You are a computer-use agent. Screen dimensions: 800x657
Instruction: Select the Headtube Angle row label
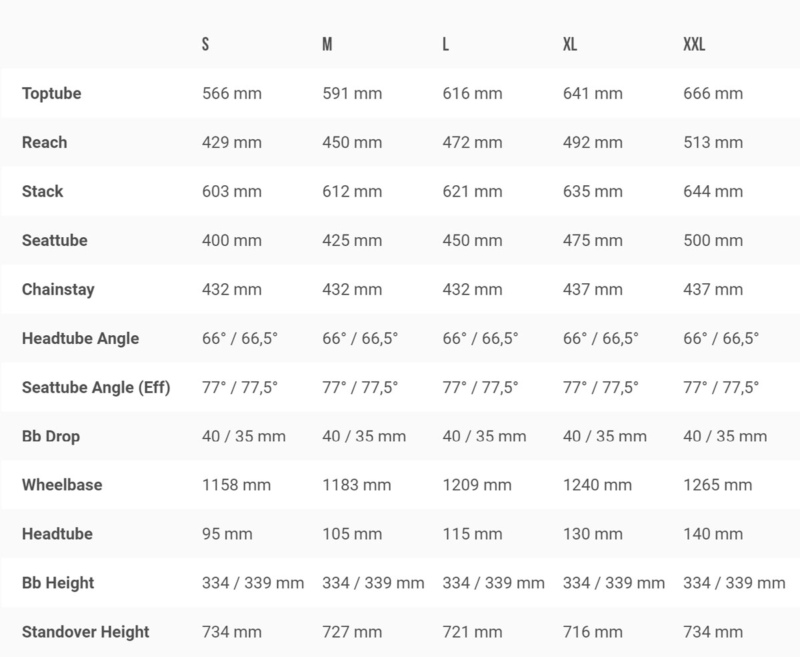pyautogui.click(x=80, y=338)
